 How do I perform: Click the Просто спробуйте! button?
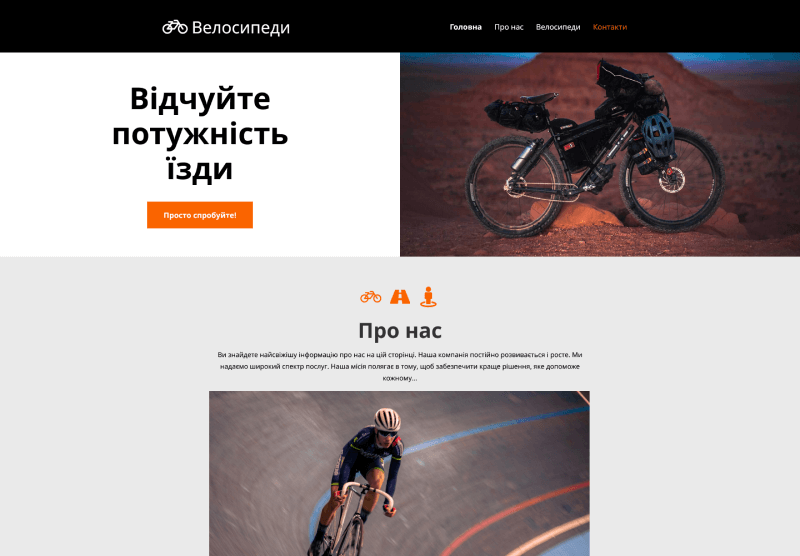coord(200,215)
